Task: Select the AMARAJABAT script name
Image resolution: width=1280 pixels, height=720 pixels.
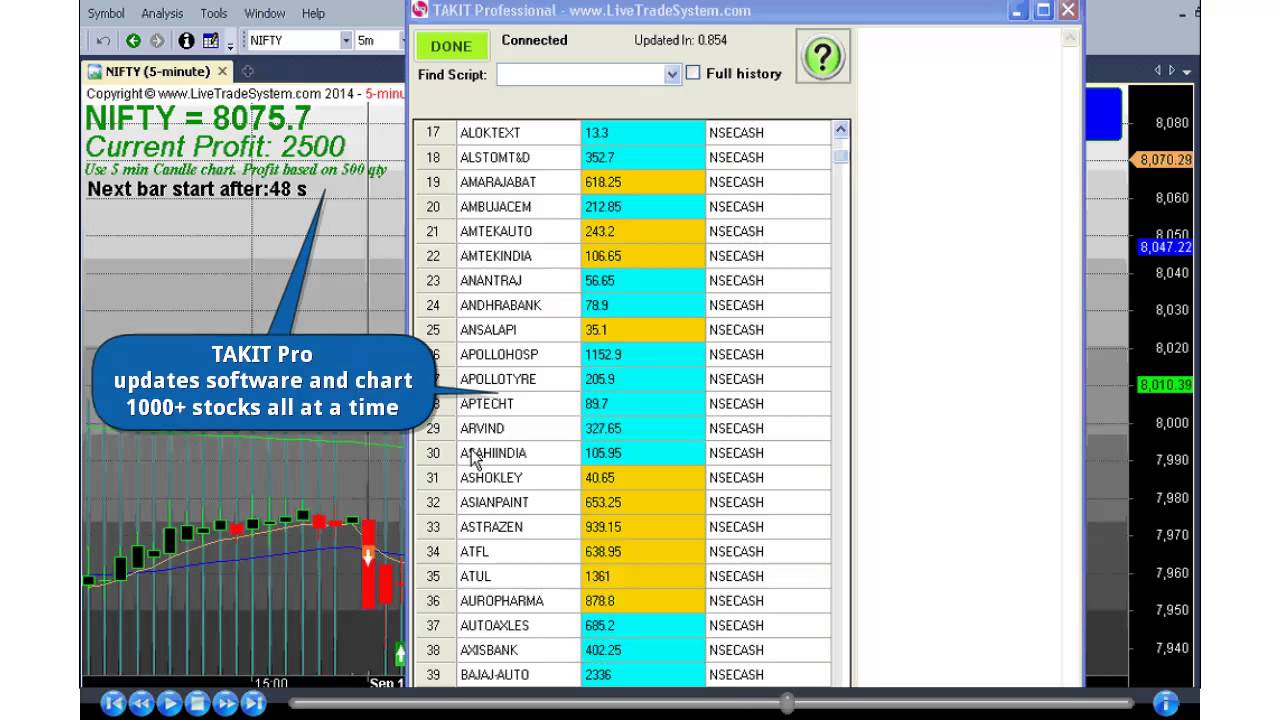Action: 498,182
